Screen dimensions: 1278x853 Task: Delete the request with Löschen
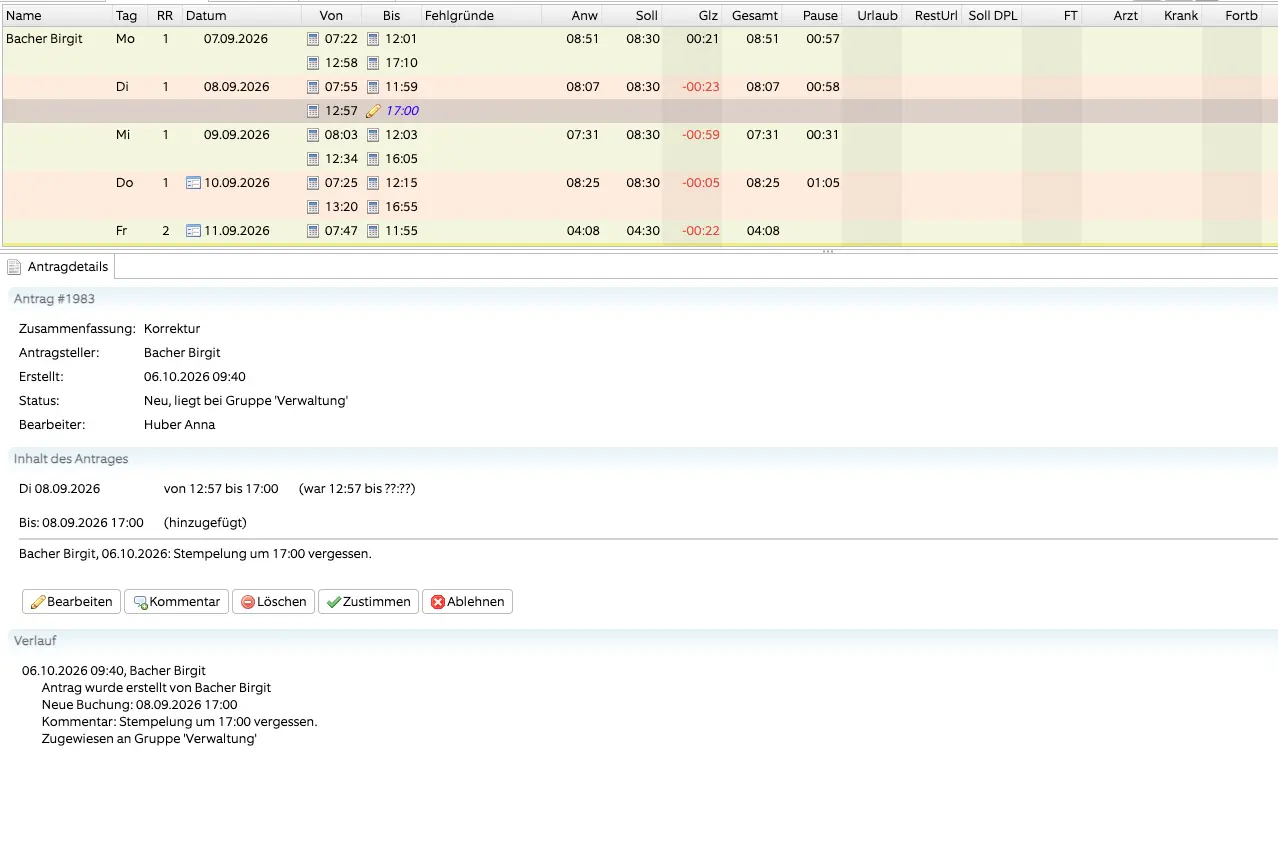(x=273, y=602)
